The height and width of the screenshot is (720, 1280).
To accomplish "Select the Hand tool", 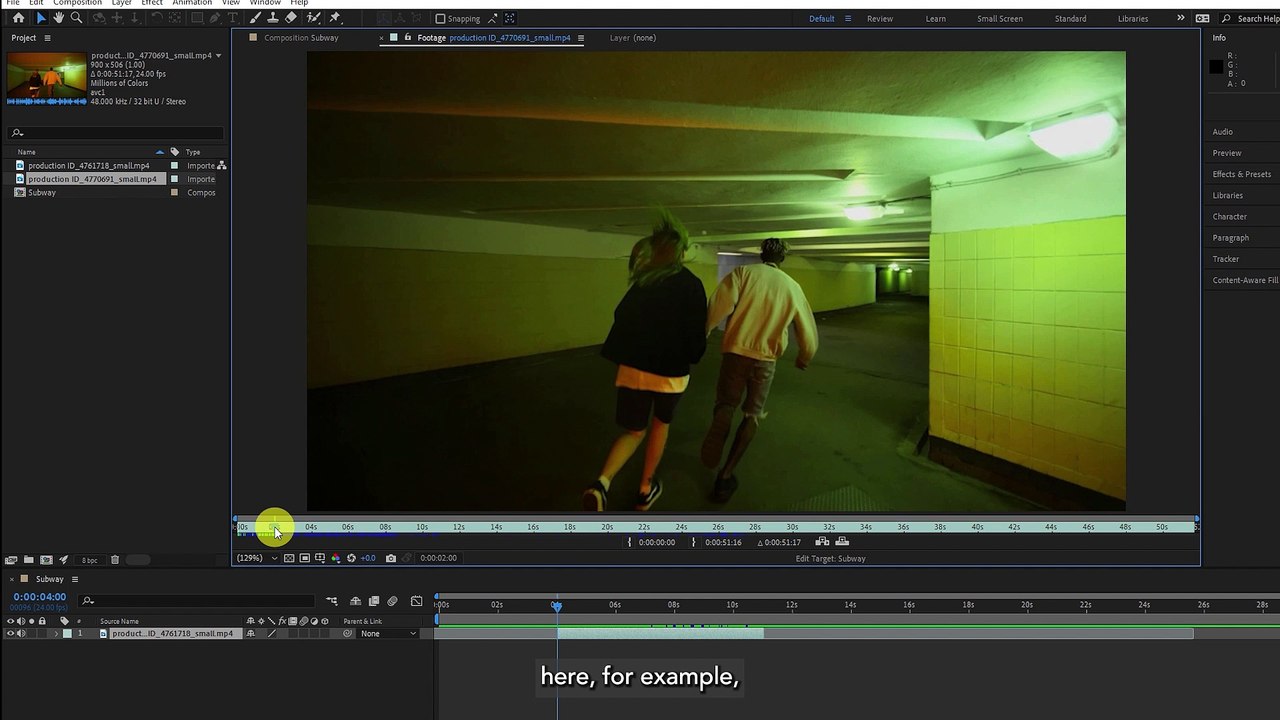I will pyautogui.click(x=59, y=18).
